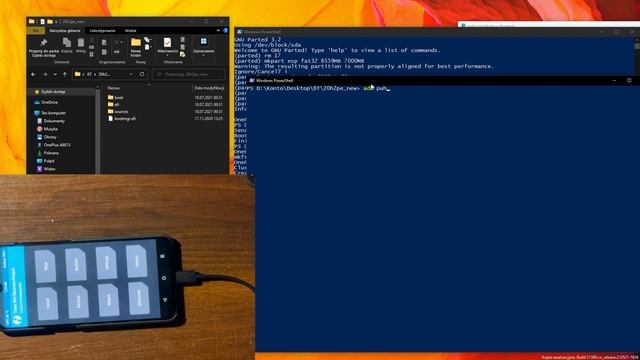Click the rename icon in Organizowanie group
The image size is (640, 360).
click(x=117, y=52)
